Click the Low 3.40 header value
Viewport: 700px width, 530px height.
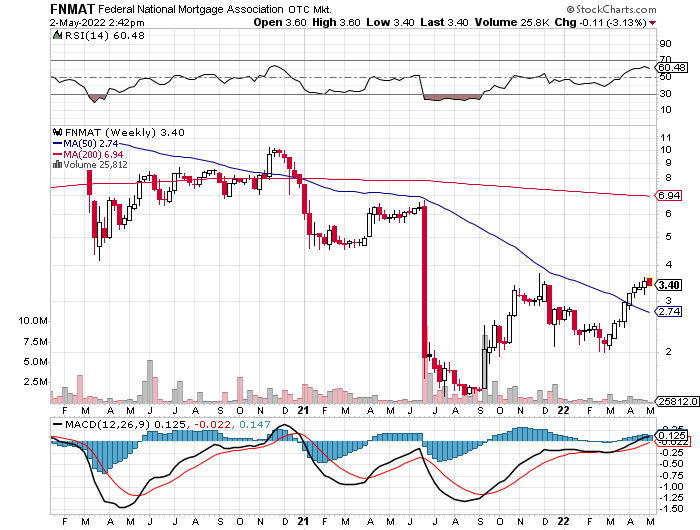coord(390,22)
